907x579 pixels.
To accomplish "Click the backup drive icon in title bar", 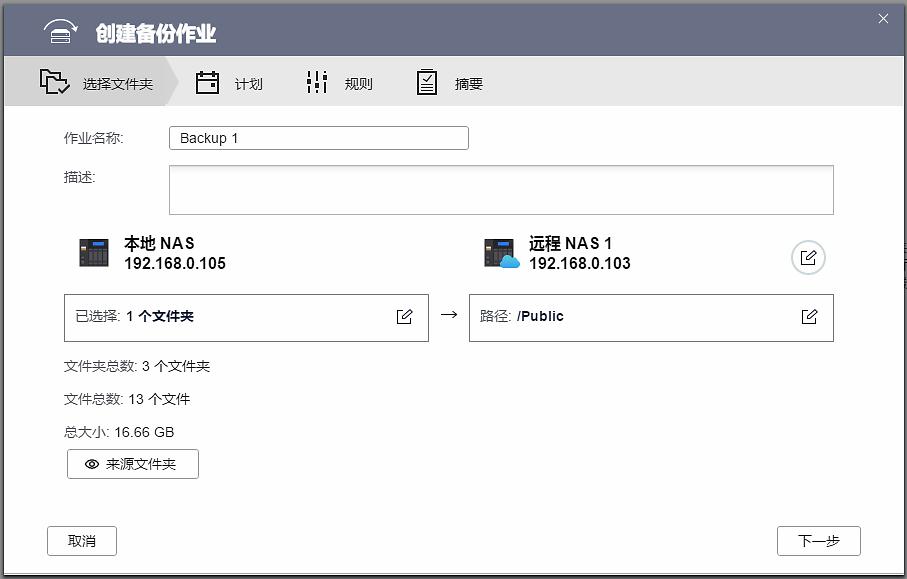I will (x=57, y=31).
